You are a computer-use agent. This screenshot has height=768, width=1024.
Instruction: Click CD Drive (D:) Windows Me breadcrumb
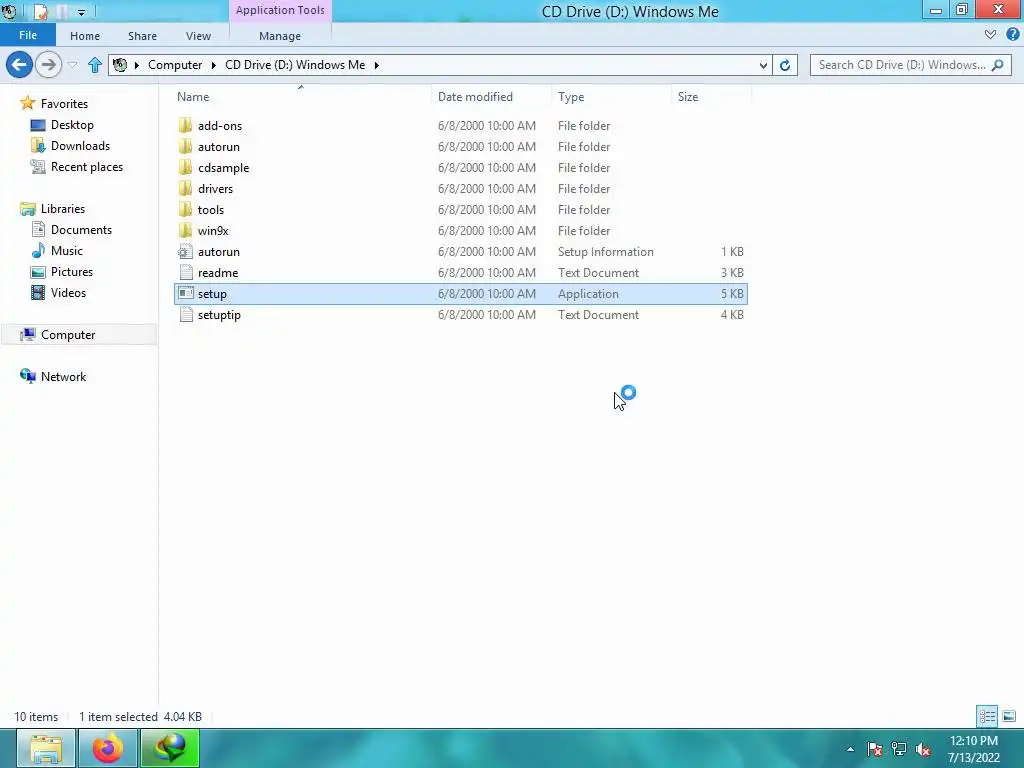click(x=295, y=65)
